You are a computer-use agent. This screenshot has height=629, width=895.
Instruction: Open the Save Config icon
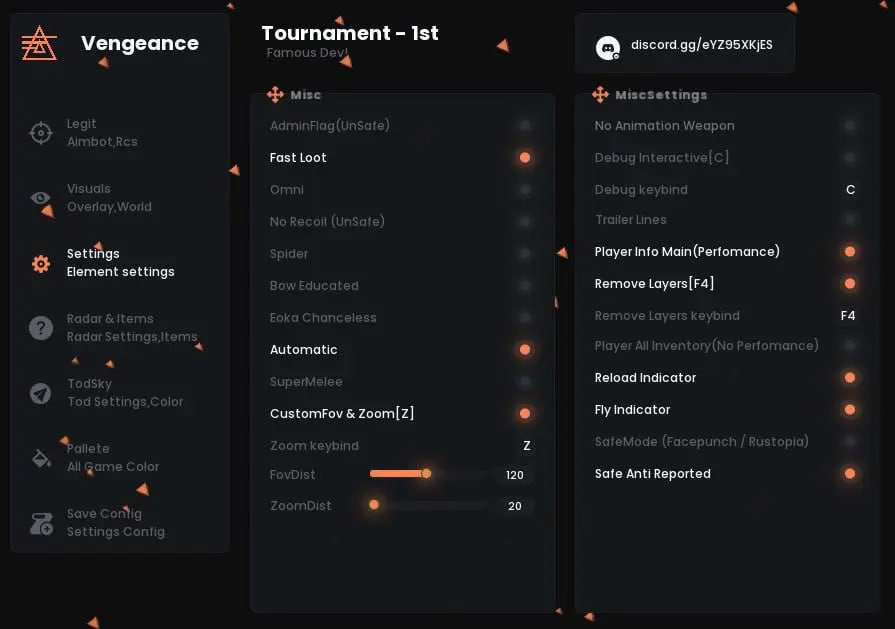click(x=41, y=523)
